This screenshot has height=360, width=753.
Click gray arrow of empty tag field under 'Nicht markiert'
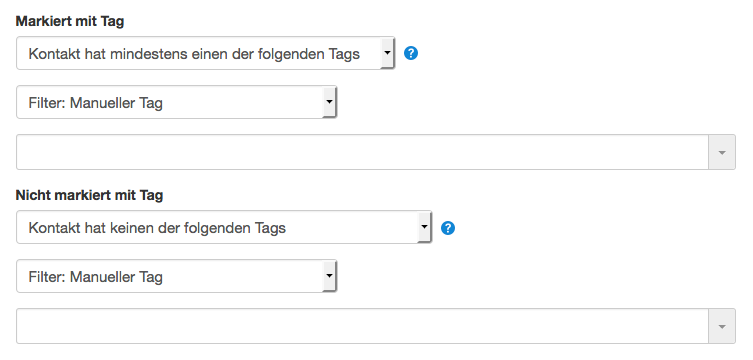[x=722, y=326]
